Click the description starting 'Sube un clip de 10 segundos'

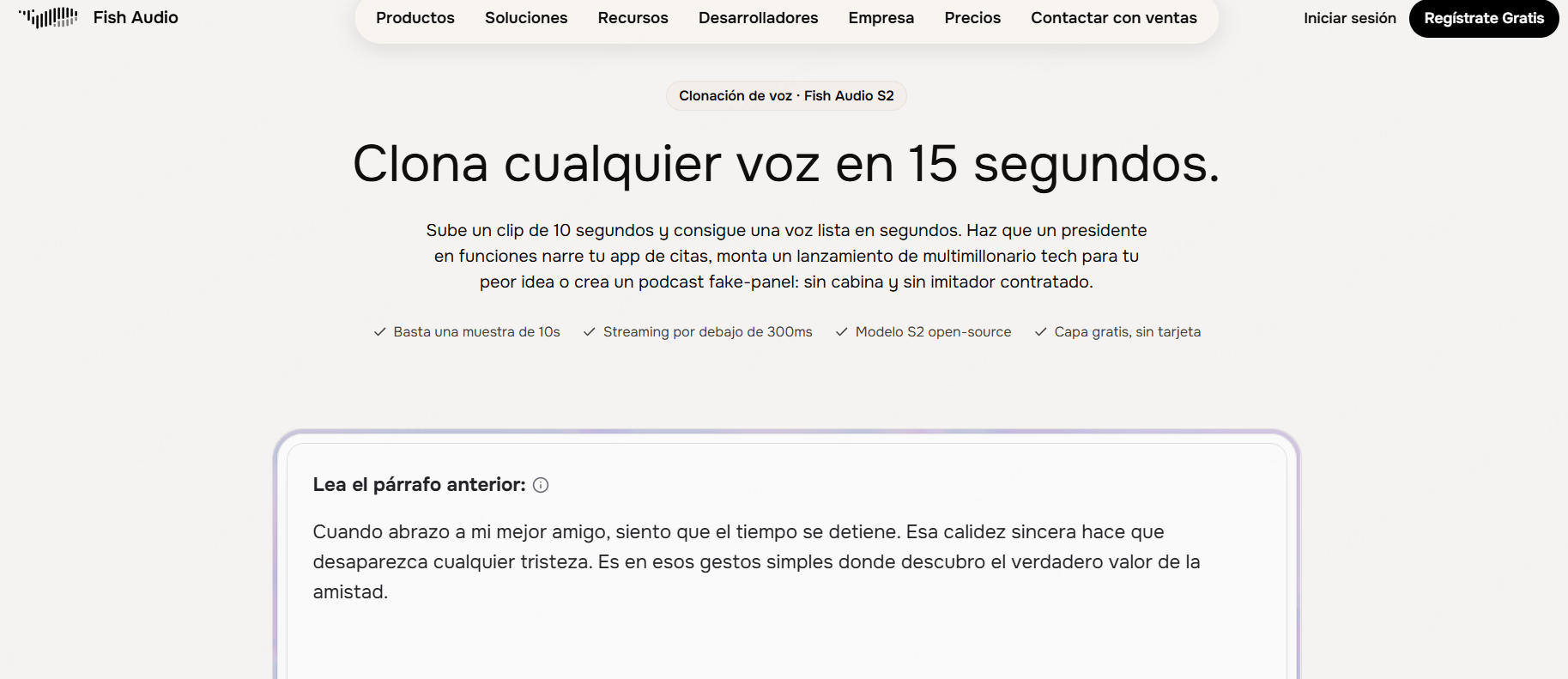786,256
